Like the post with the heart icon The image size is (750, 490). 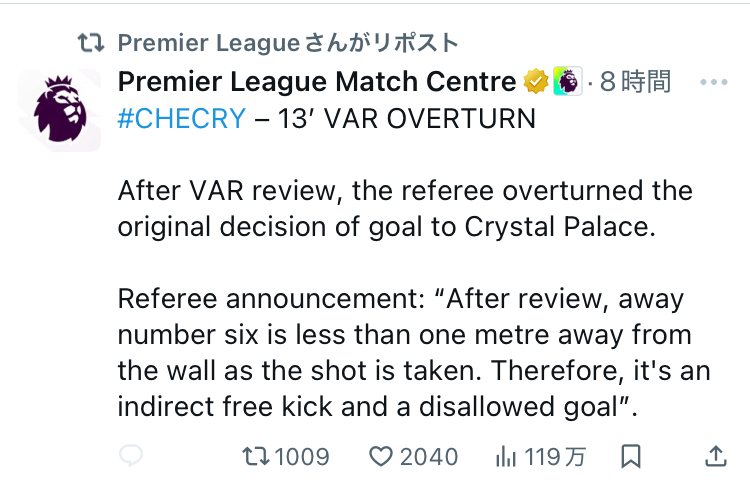point(381,457)
